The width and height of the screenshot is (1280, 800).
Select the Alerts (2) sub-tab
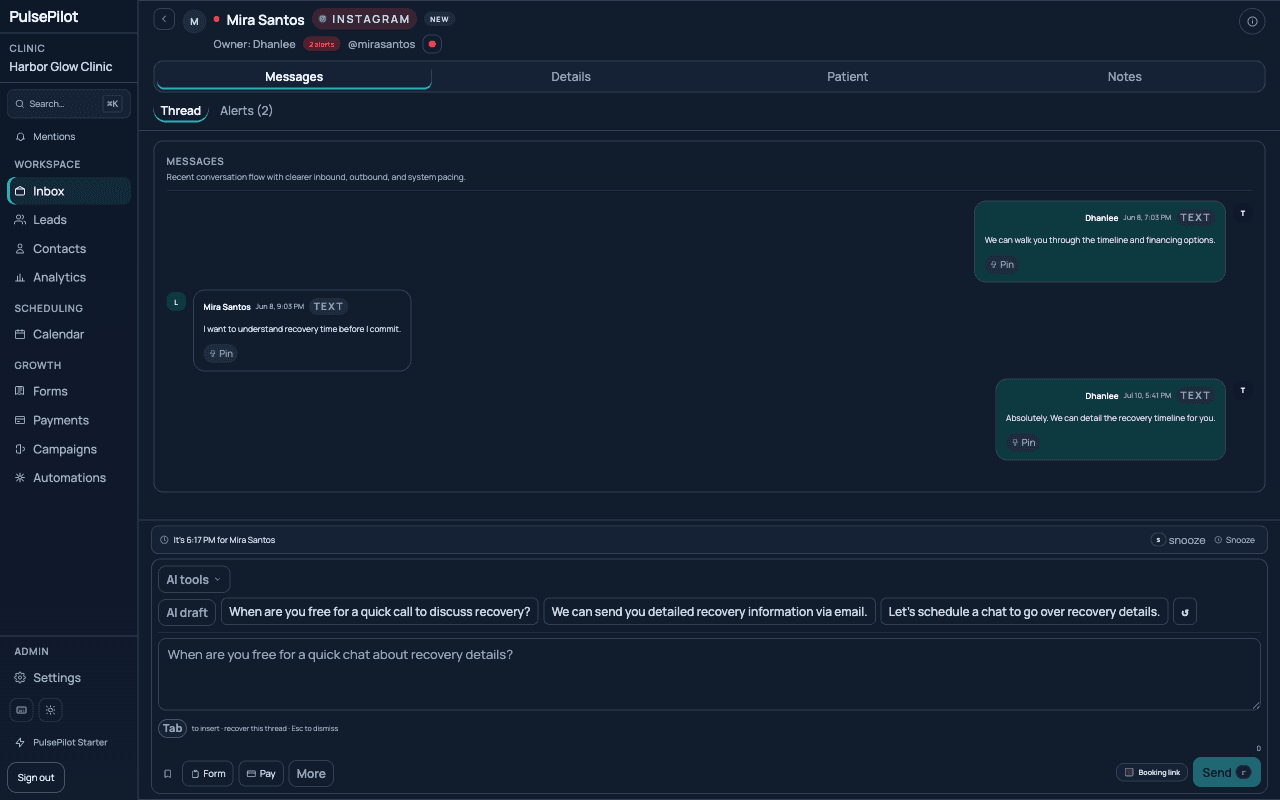[x=246, y=111]
